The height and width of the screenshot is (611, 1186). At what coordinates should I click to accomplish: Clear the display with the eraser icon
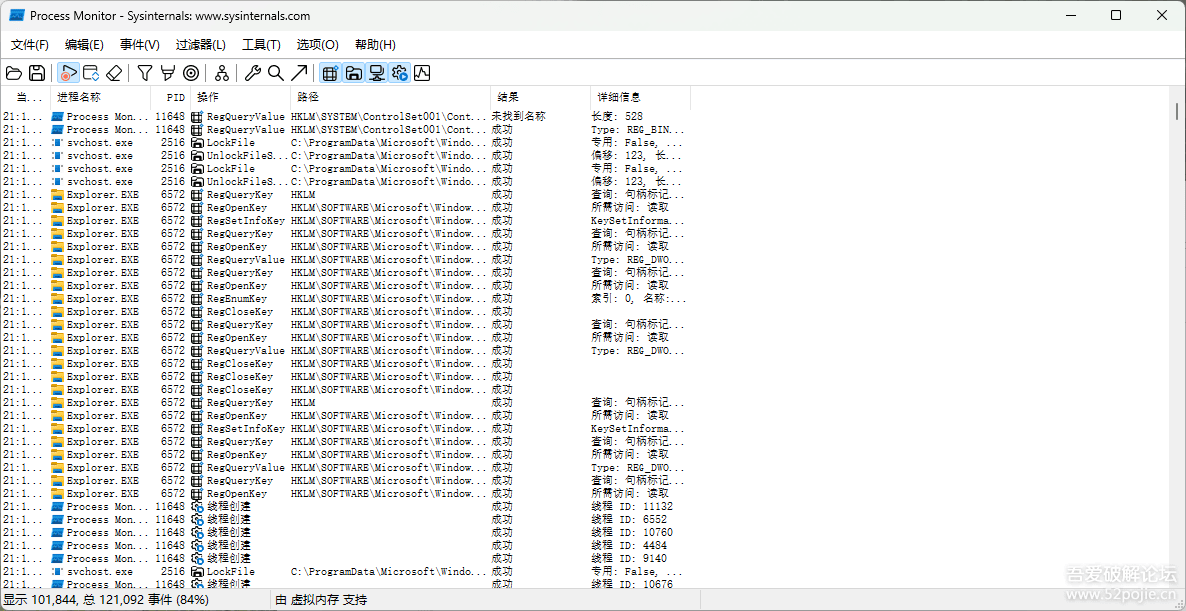pyautogui.click(x=113, y=73)
